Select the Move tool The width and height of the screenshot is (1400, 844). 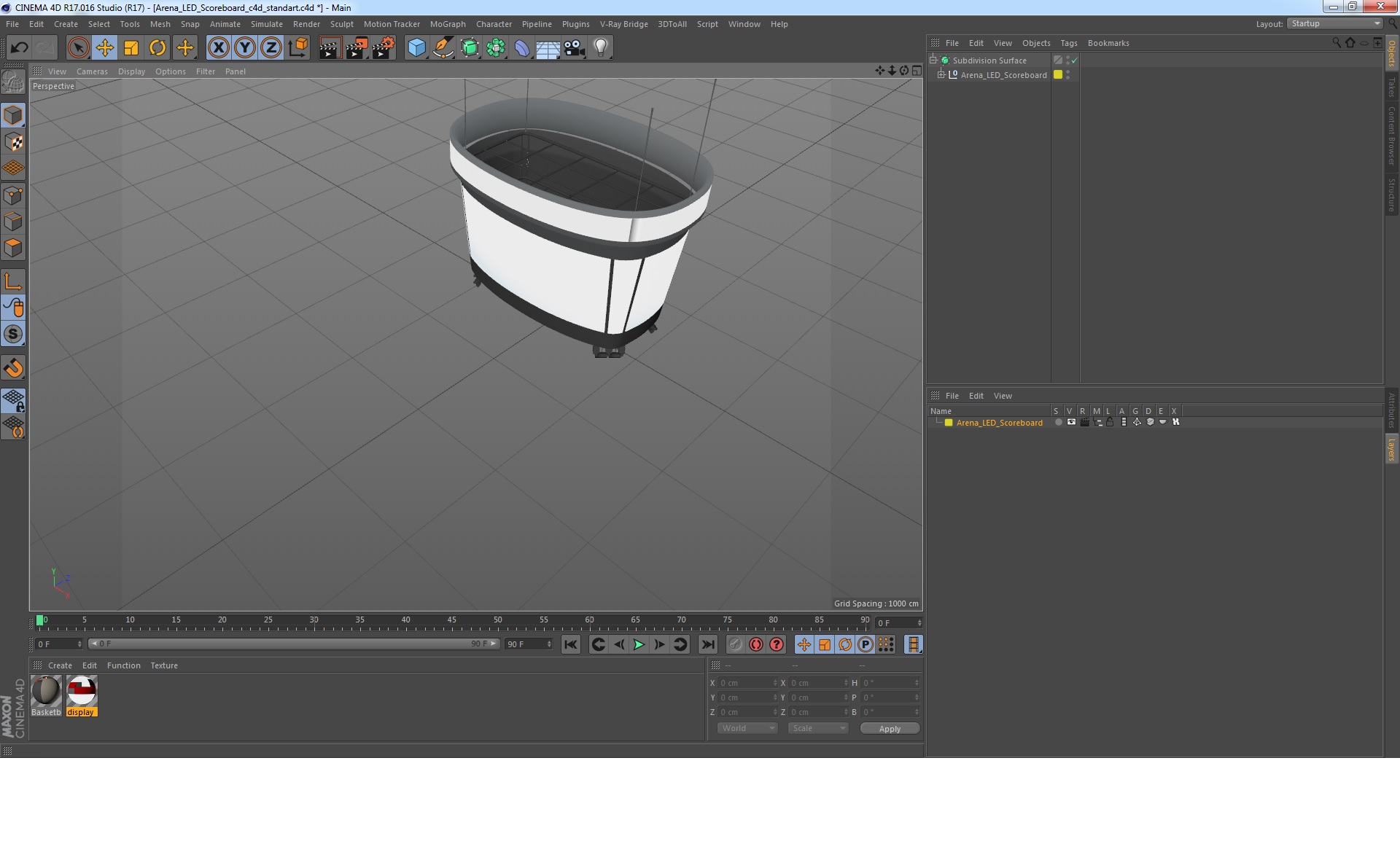104,48
